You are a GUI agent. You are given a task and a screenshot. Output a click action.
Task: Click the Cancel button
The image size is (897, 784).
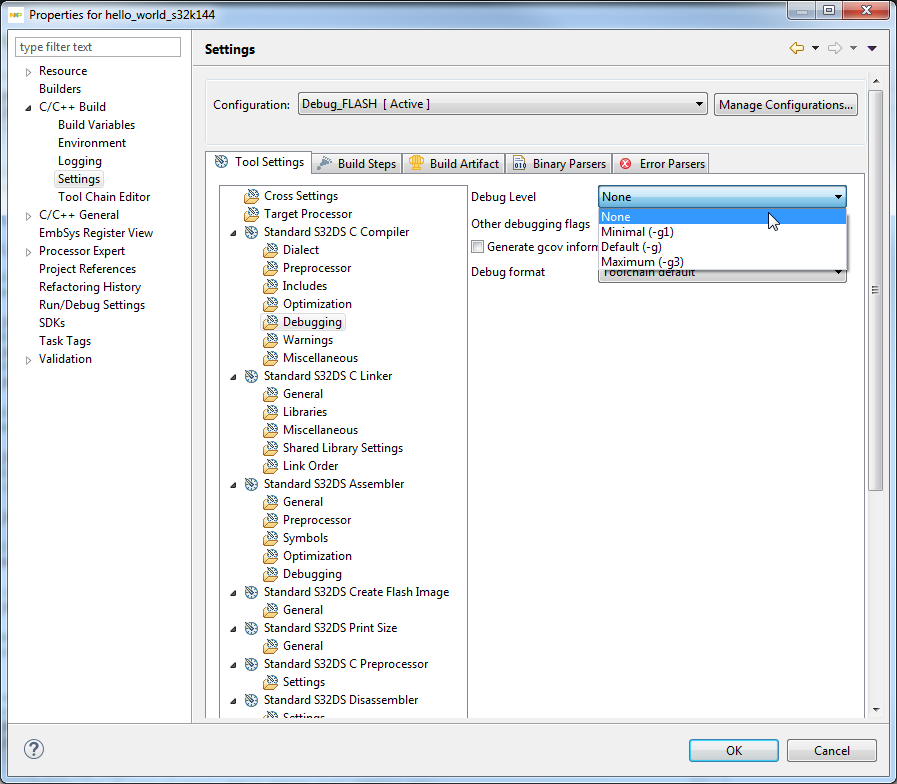point(832,750)
